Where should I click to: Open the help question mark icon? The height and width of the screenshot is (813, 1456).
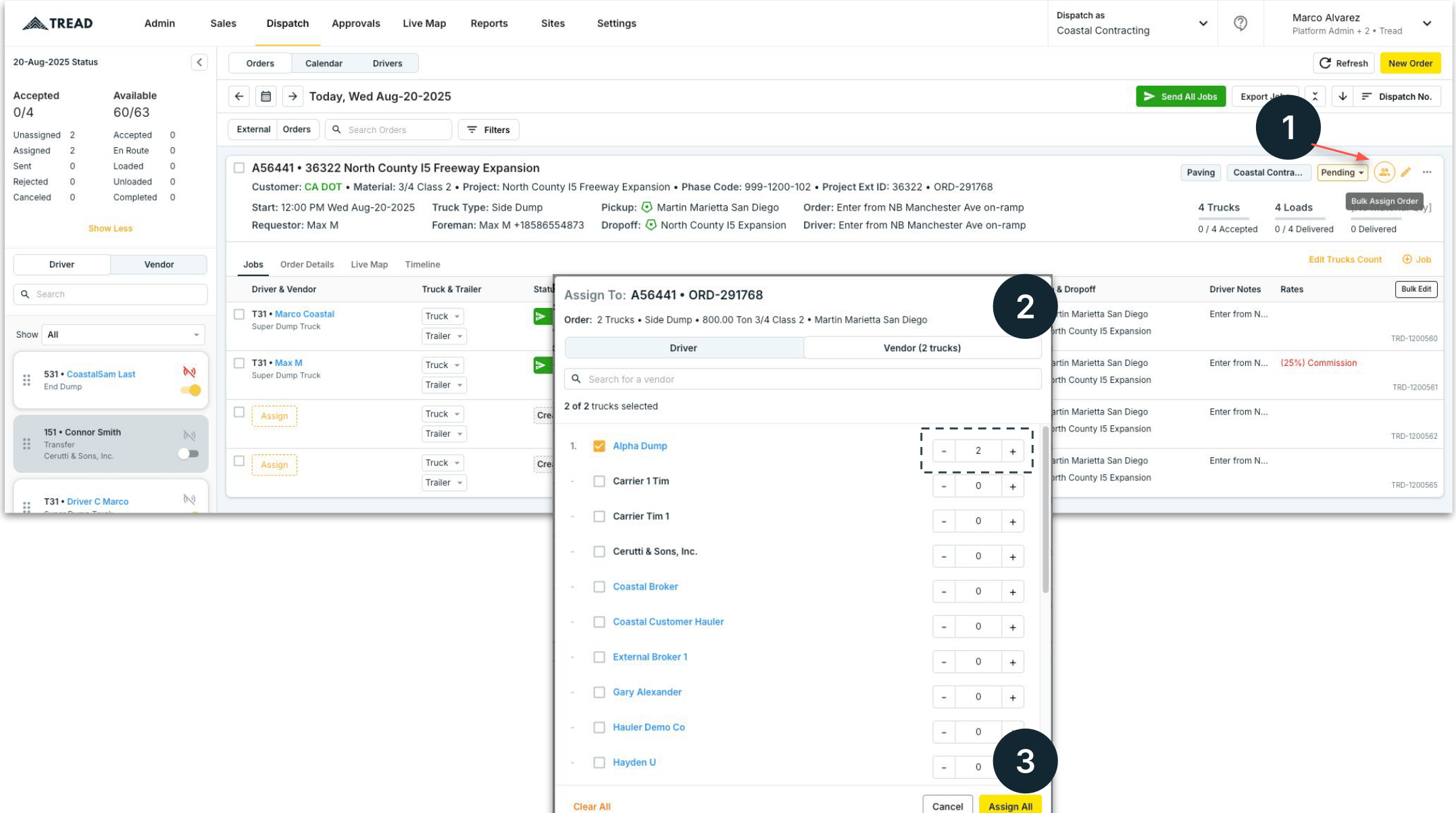point(1240,24)
